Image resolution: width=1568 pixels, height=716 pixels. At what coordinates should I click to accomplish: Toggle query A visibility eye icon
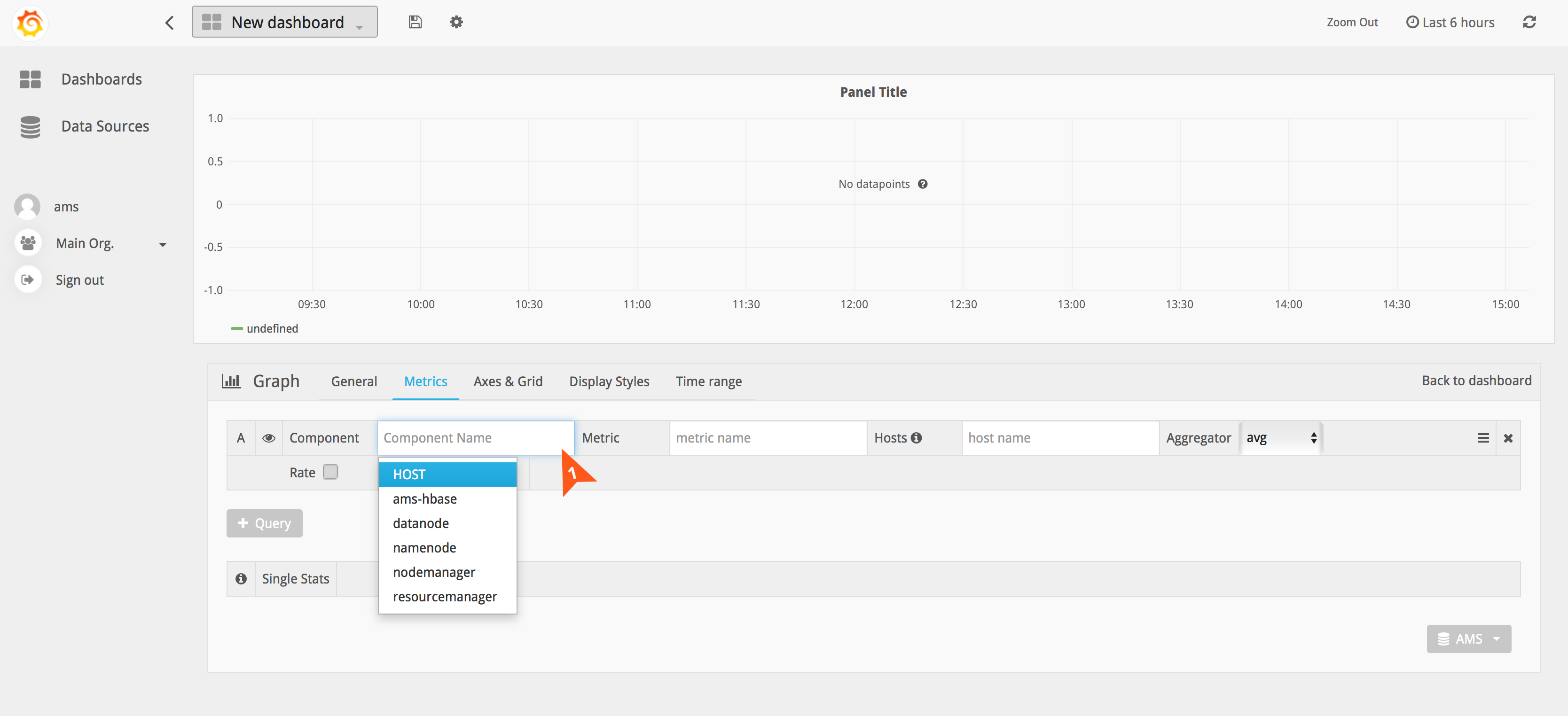tap(268, 438)
